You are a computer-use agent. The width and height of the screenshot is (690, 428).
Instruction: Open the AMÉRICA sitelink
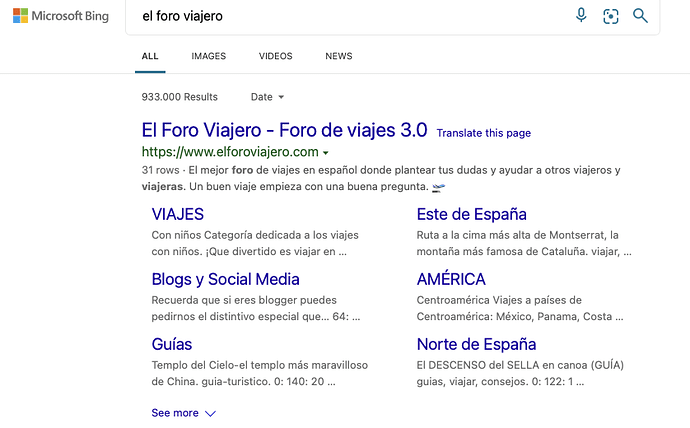(451, 279)
